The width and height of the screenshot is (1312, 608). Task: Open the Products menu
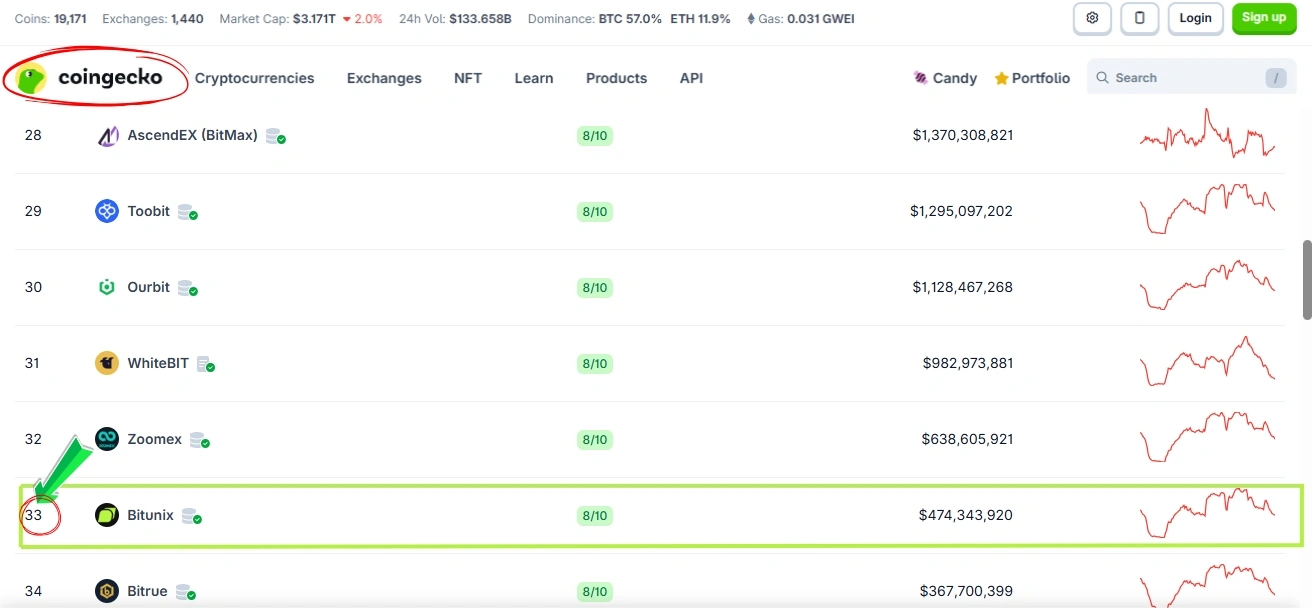(x=616, y=78)
